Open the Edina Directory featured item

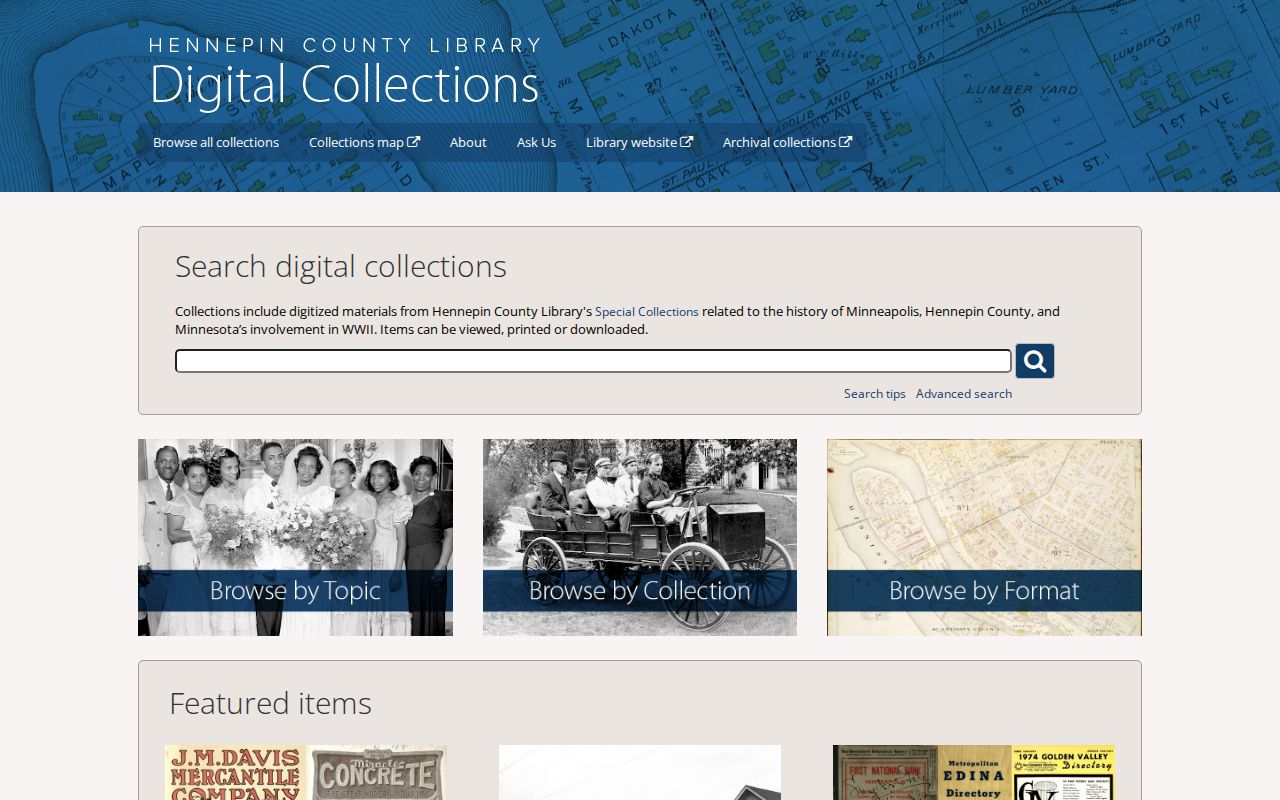click(974, 772)
